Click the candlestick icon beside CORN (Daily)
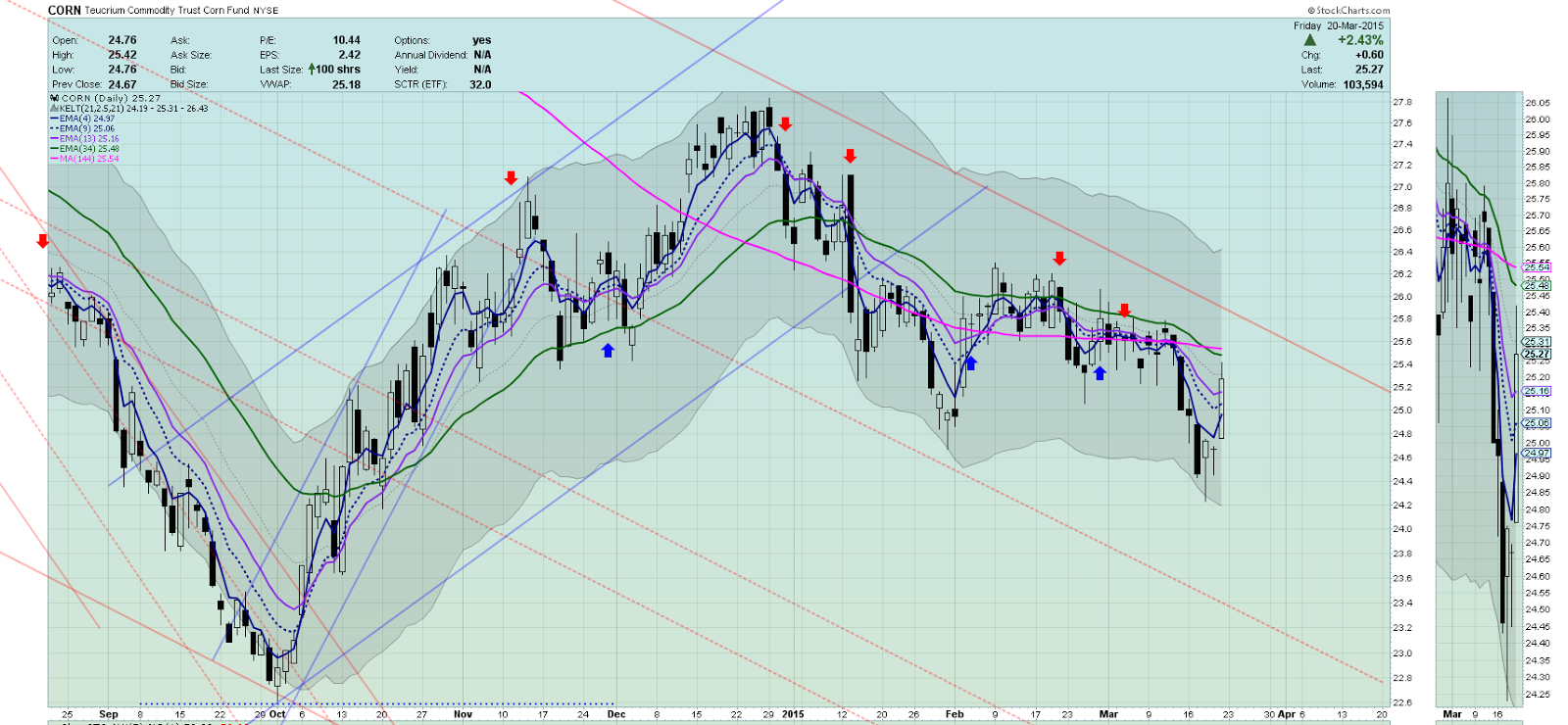This screenshot has height=725, width=1568. (x=54, y=99)
